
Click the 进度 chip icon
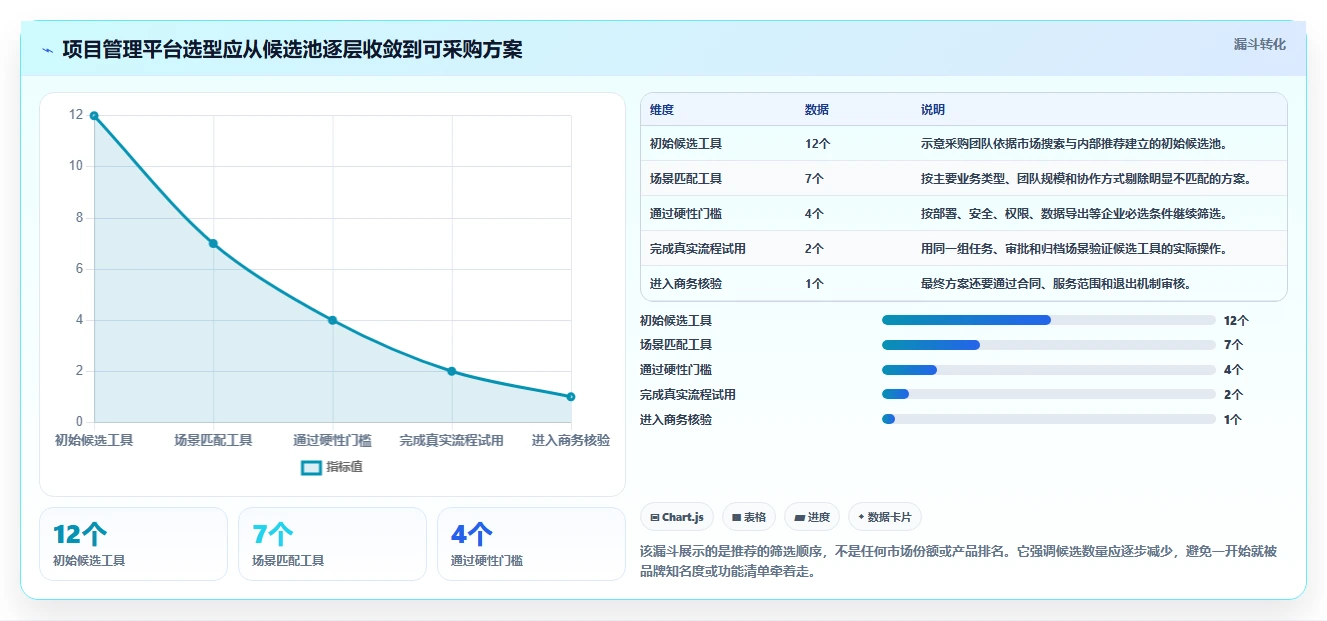[800, 517]
